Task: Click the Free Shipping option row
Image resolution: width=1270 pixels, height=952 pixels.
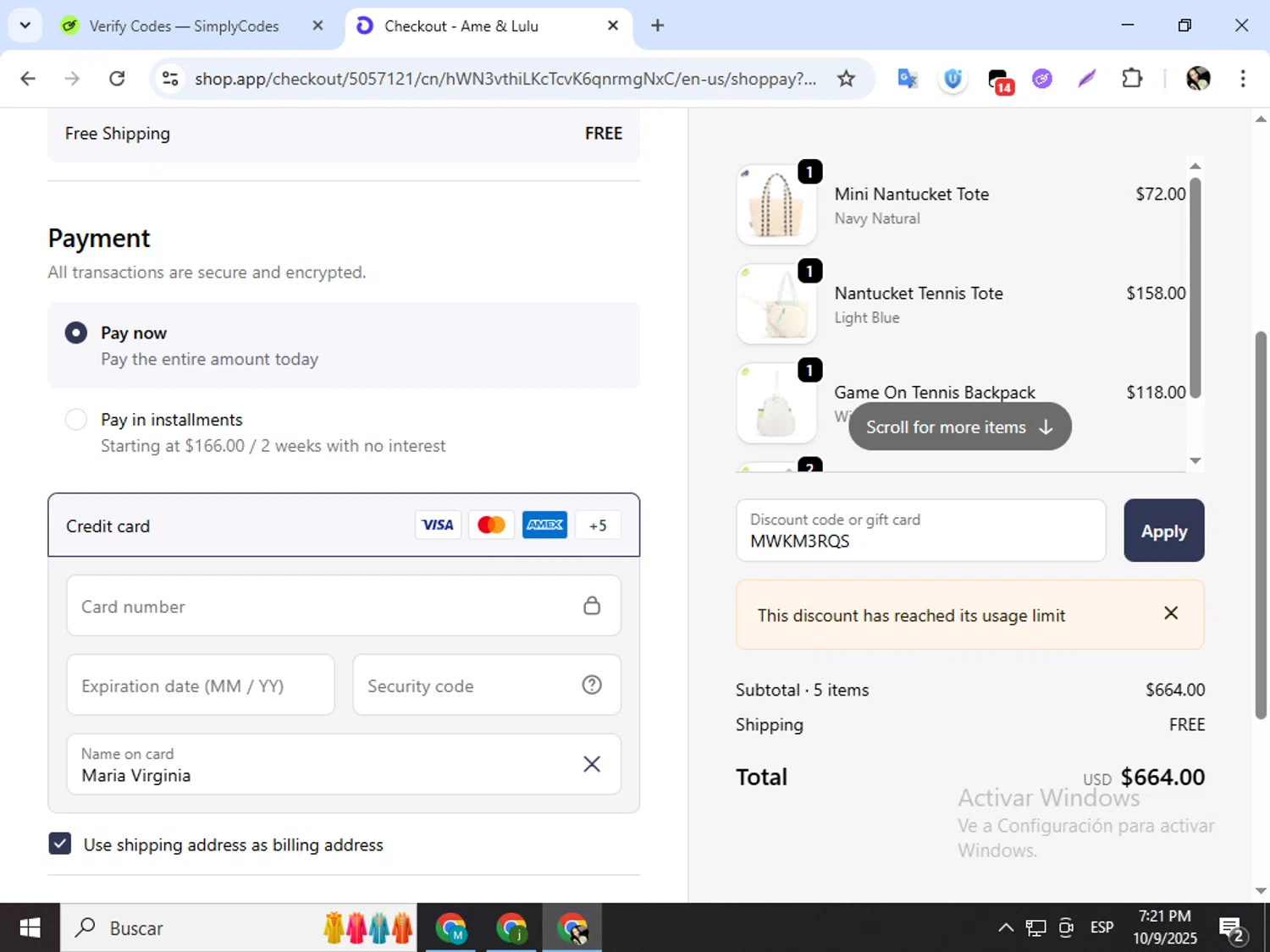Action: 344,134
